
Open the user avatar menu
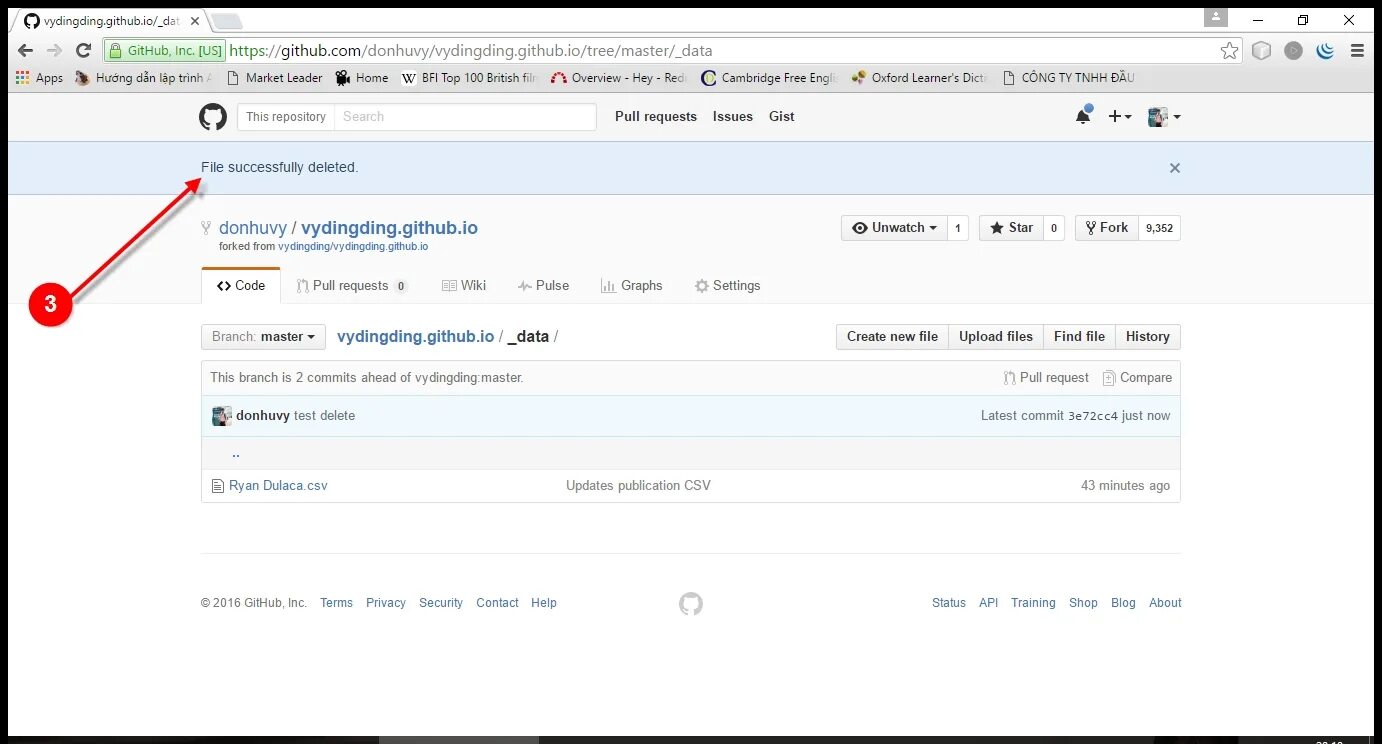pyautogui.click(x=1164, y=117)
